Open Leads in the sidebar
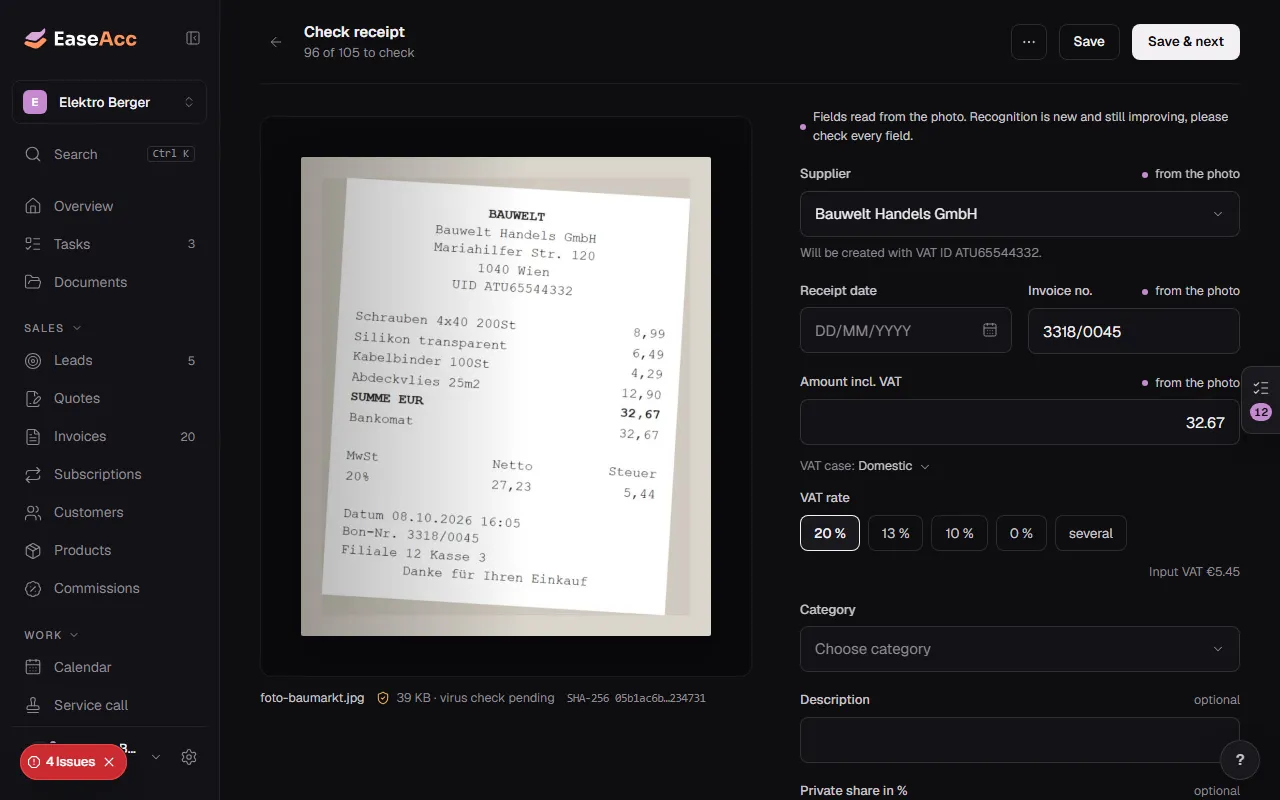1280x800 pixels. click(x=109, y=360)
